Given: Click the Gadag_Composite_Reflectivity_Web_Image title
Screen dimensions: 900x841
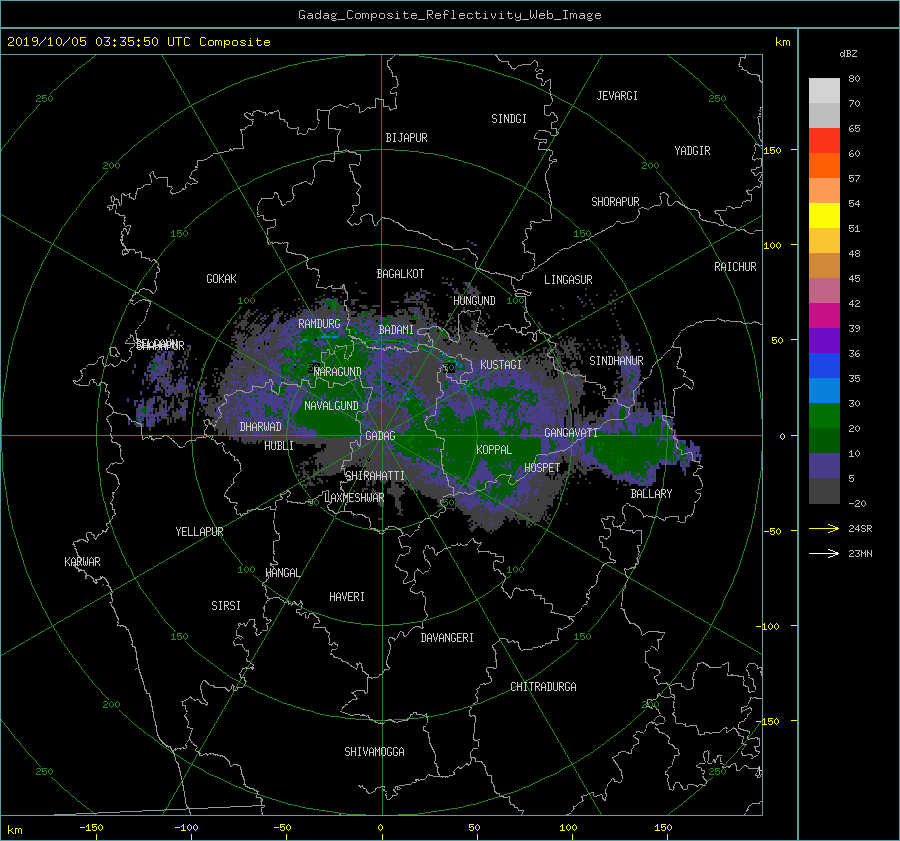Looking at the screenshot, I should (x=449, y=15).
